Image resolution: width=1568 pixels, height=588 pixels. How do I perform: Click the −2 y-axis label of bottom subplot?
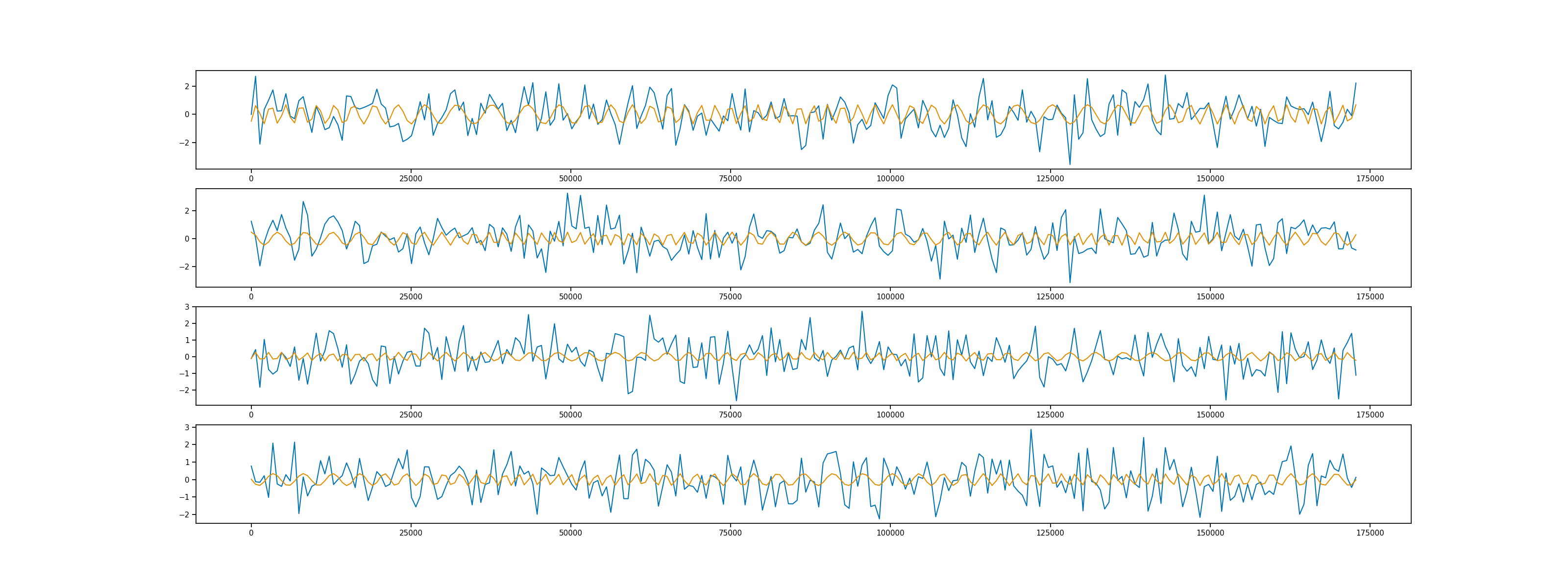tap(184, 515)
